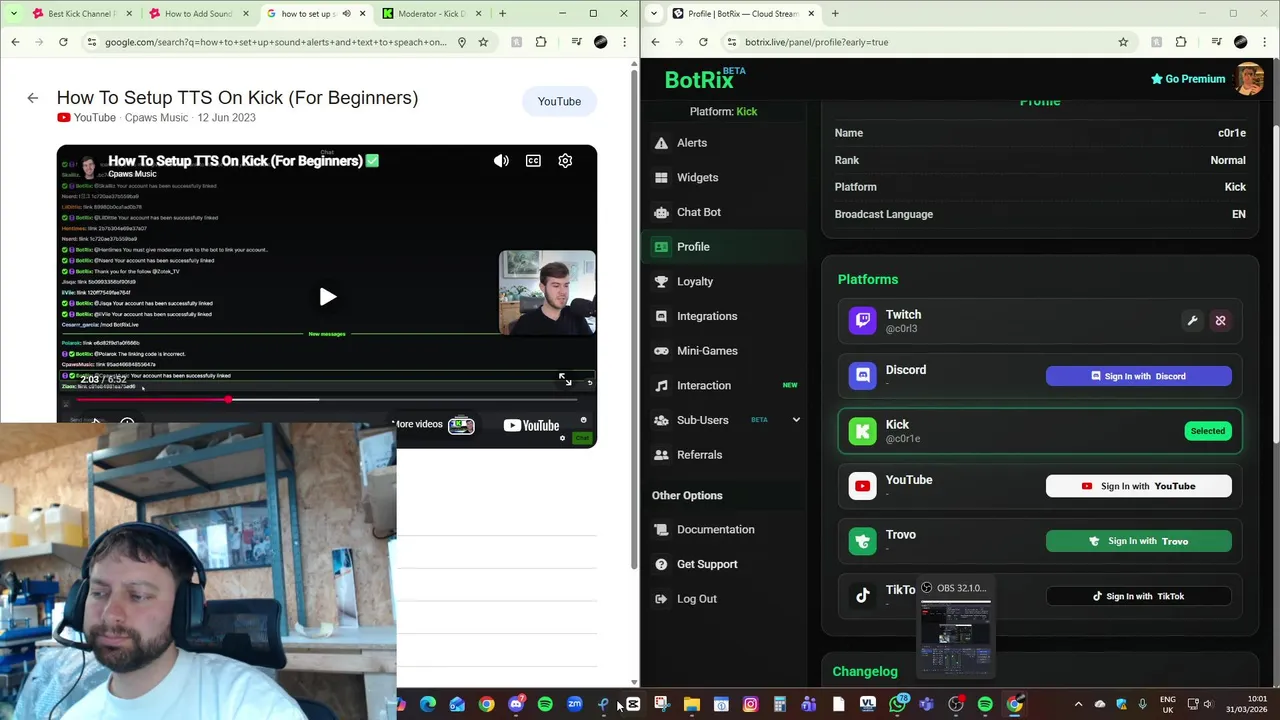This screenshot has width=1280, height=720.
Task: Click Sign in with Trovo button
Action: 1138,541
